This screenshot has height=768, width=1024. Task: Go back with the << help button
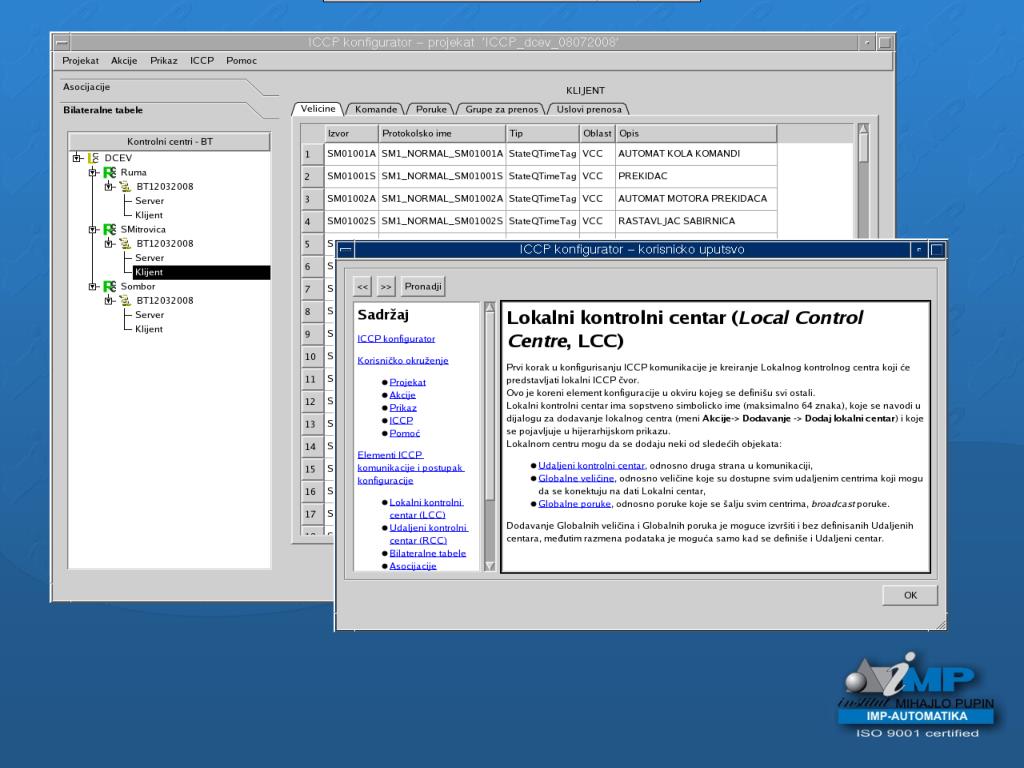pos(363,288)
